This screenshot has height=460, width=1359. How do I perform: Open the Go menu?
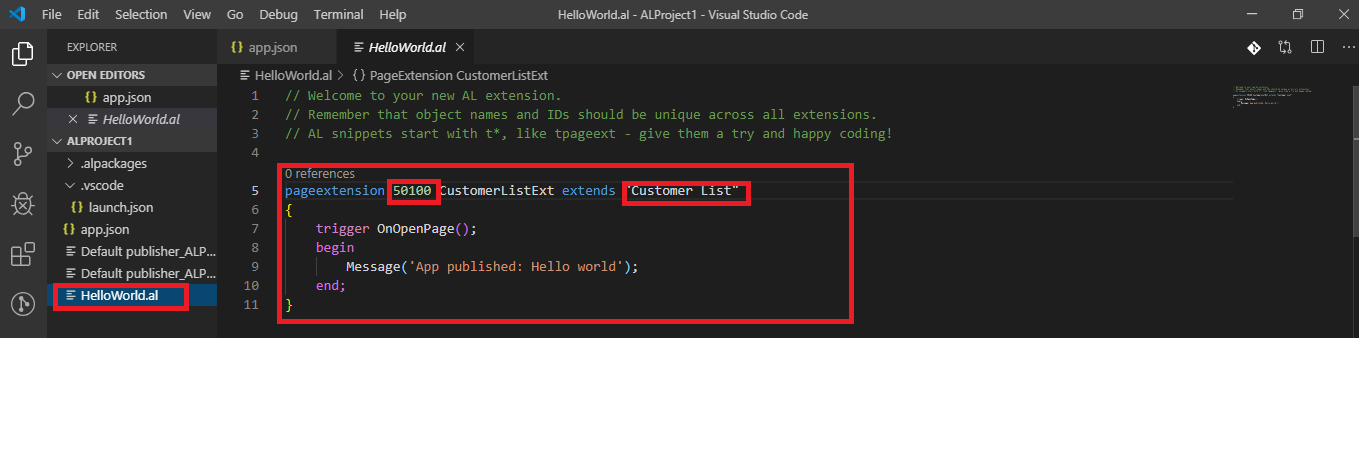(235, 15)
